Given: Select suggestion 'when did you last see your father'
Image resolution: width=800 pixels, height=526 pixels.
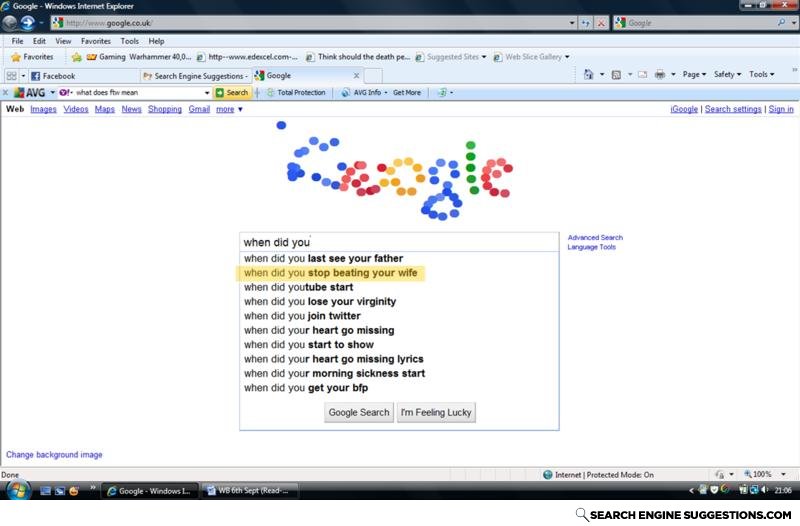Looking at the screenshot, I should pos(399,259).
